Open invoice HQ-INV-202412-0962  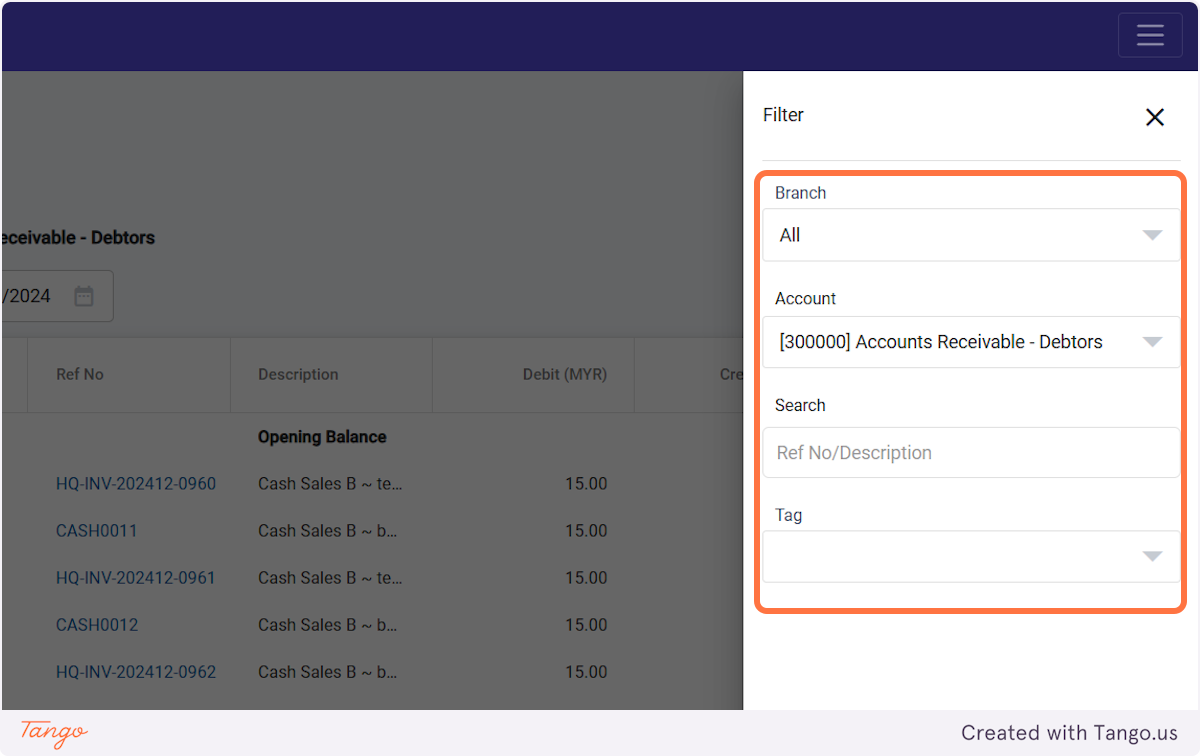click(x=136, y=672)
